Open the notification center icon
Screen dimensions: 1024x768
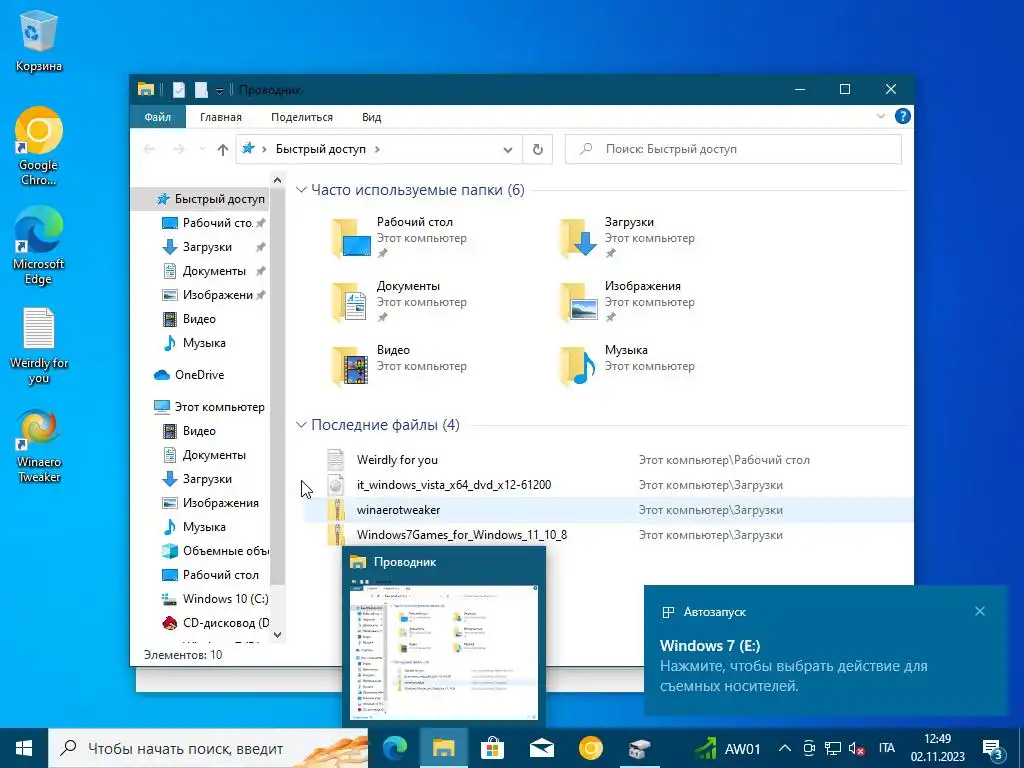tap(993, 748)
